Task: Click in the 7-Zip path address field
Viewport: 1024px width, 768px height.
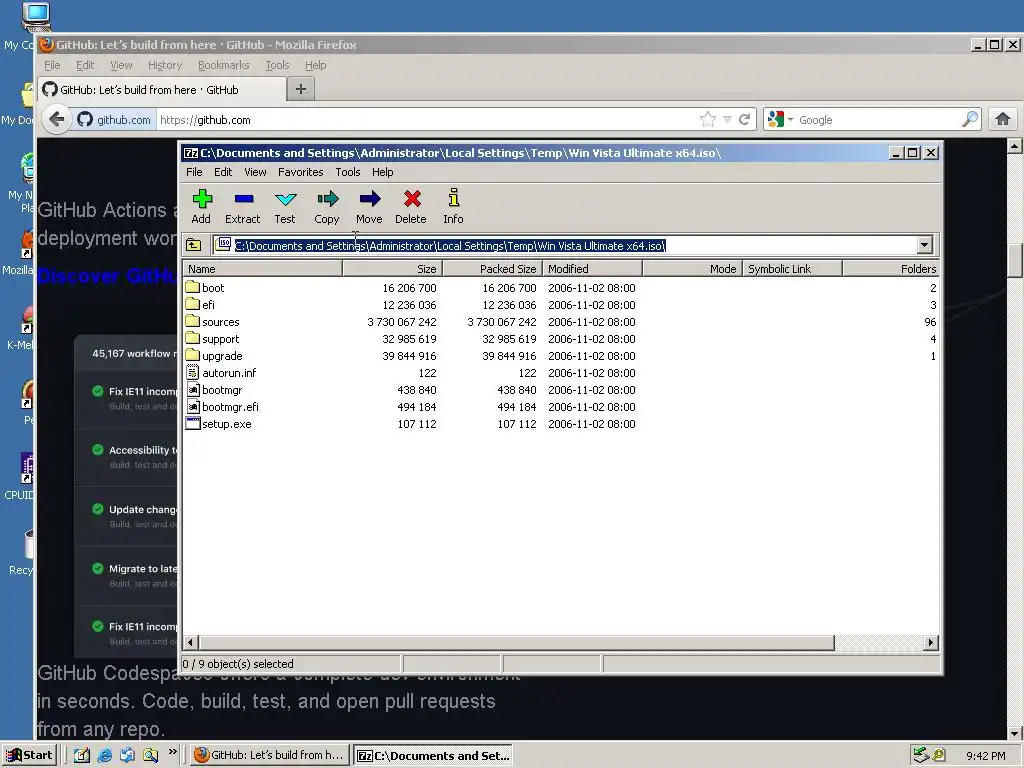Action: pos(566,245)
